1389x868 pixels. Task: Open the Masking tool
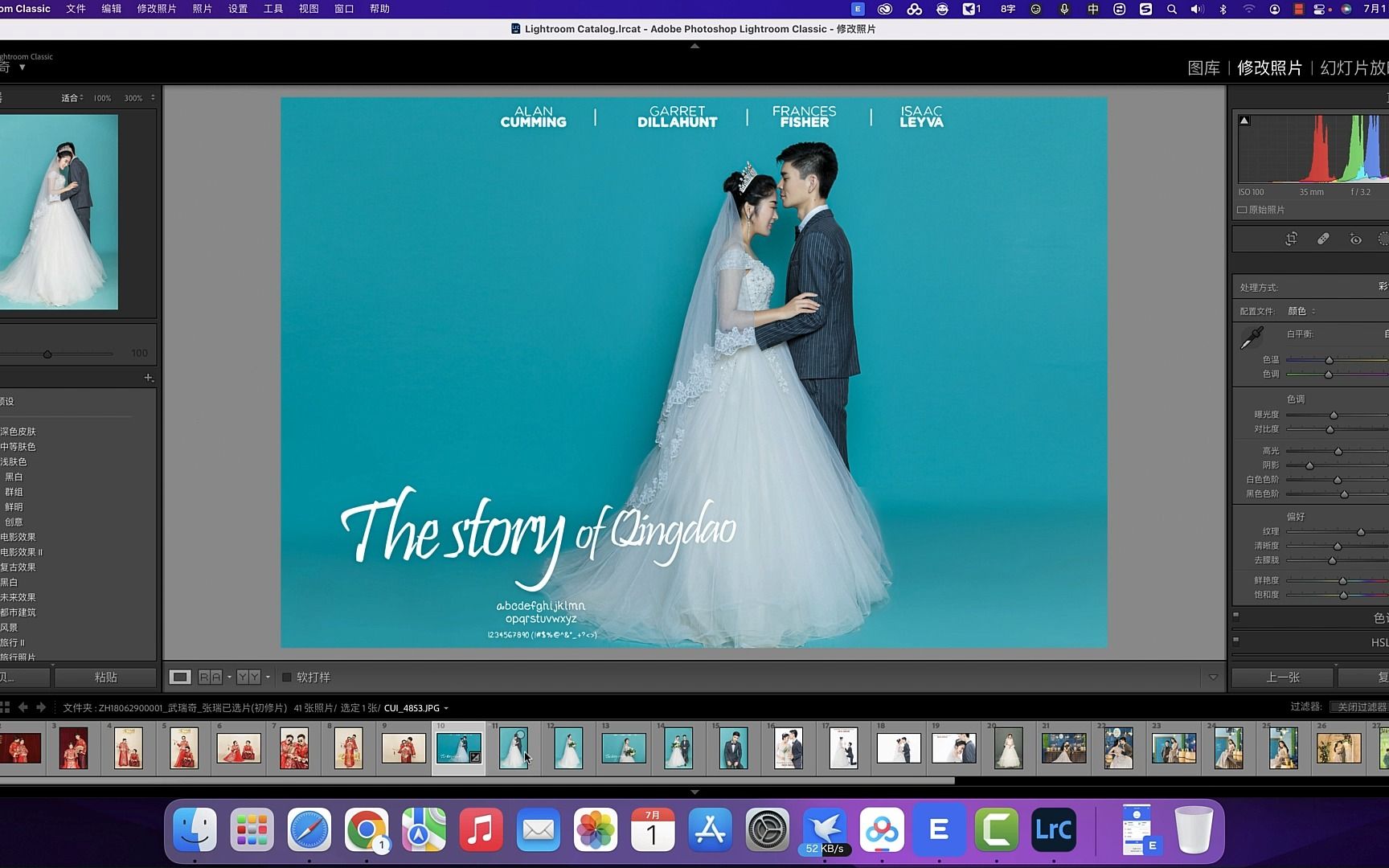coord(1384,239)
